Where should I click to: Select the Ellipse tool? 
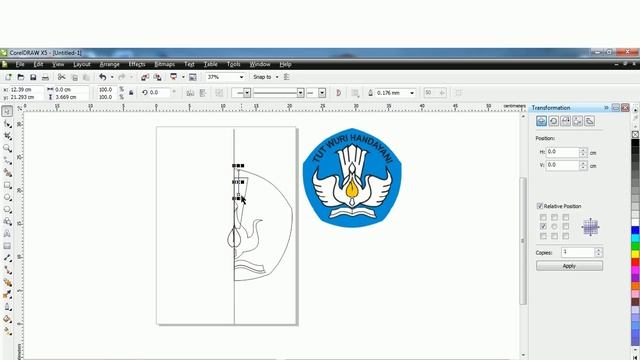(7, 197)
